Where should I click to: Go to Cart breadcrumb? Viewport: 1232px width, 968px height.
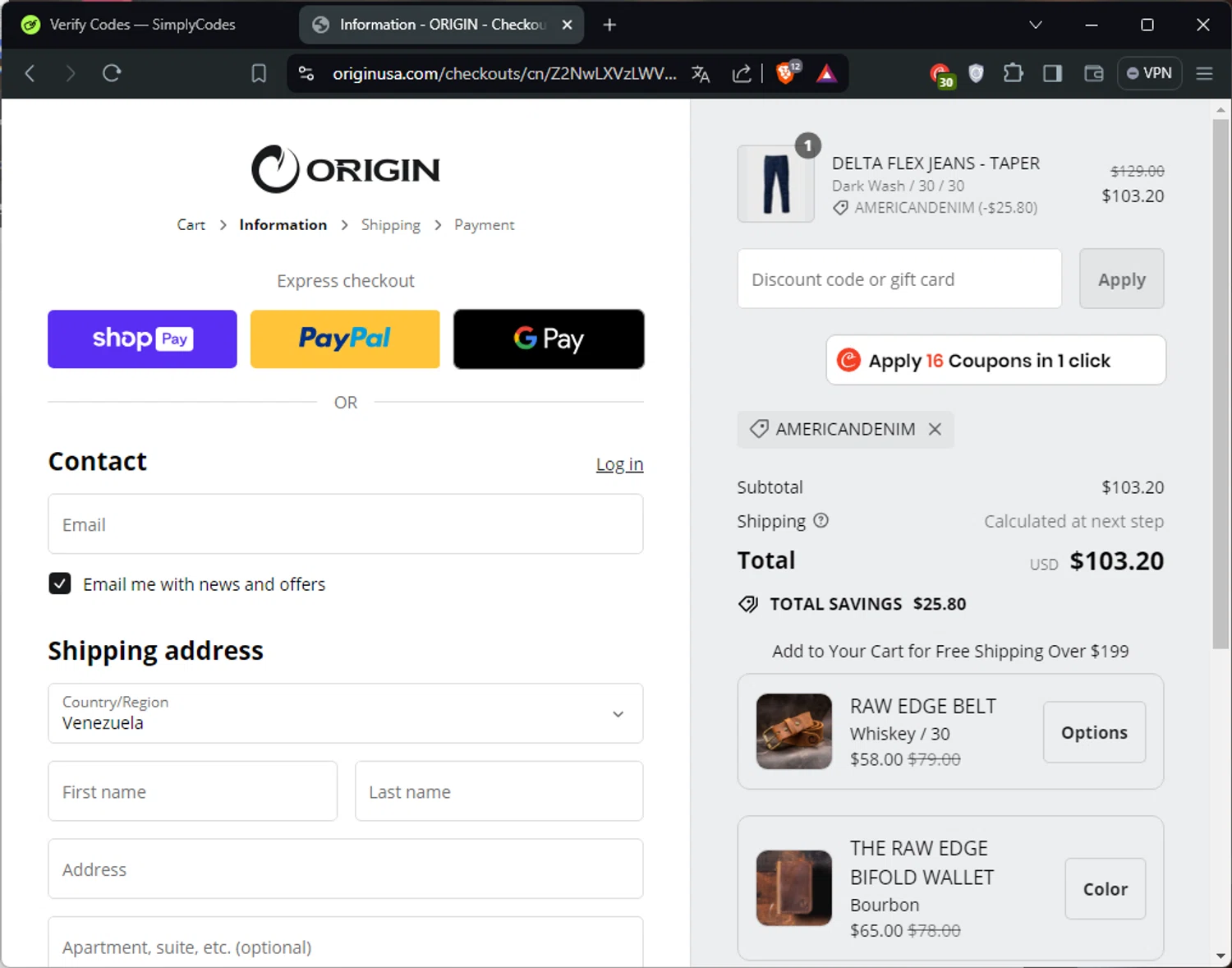pyautogui.click(x=191, y=225)
